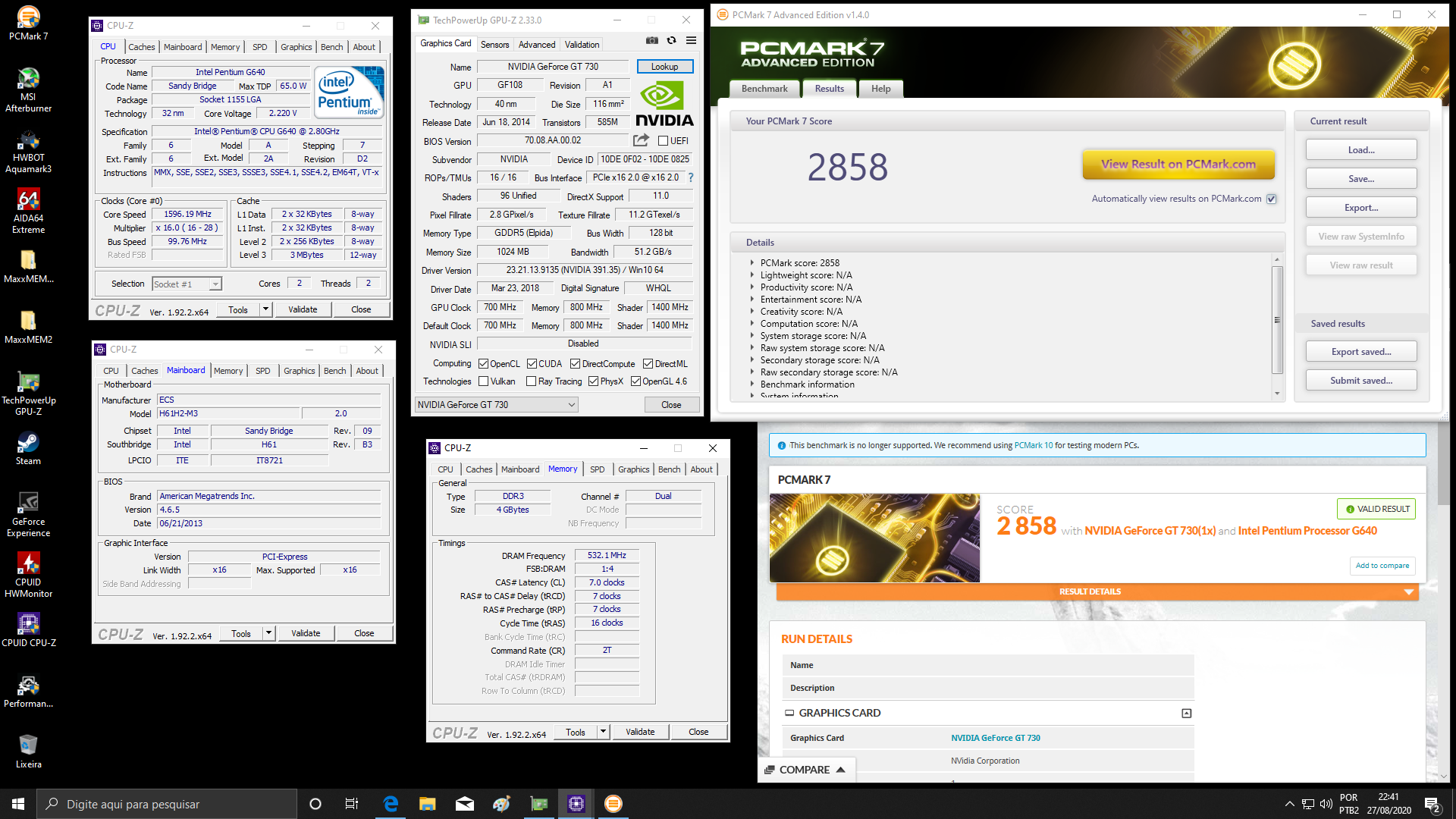Open Tools dropdown arrow in Mainboard window
Image resolution: width=1456 pixels, height=819 pixels.
[268, 633]
